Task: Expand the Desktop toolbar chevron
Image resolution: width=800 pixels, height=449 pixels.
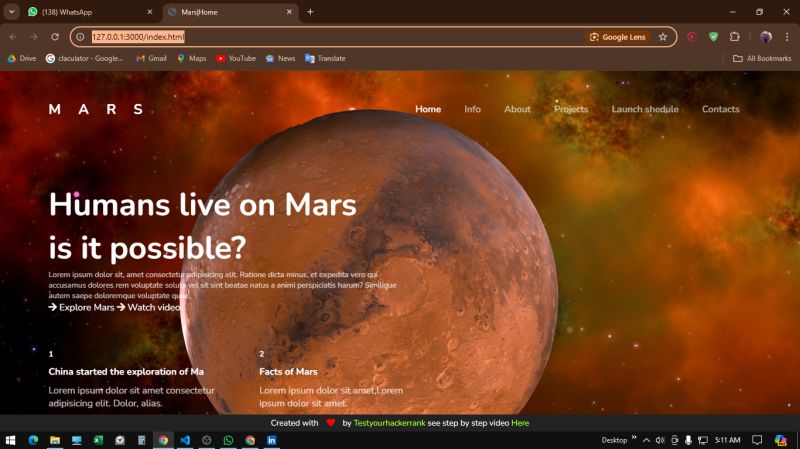Action: [x=634, y=437]
